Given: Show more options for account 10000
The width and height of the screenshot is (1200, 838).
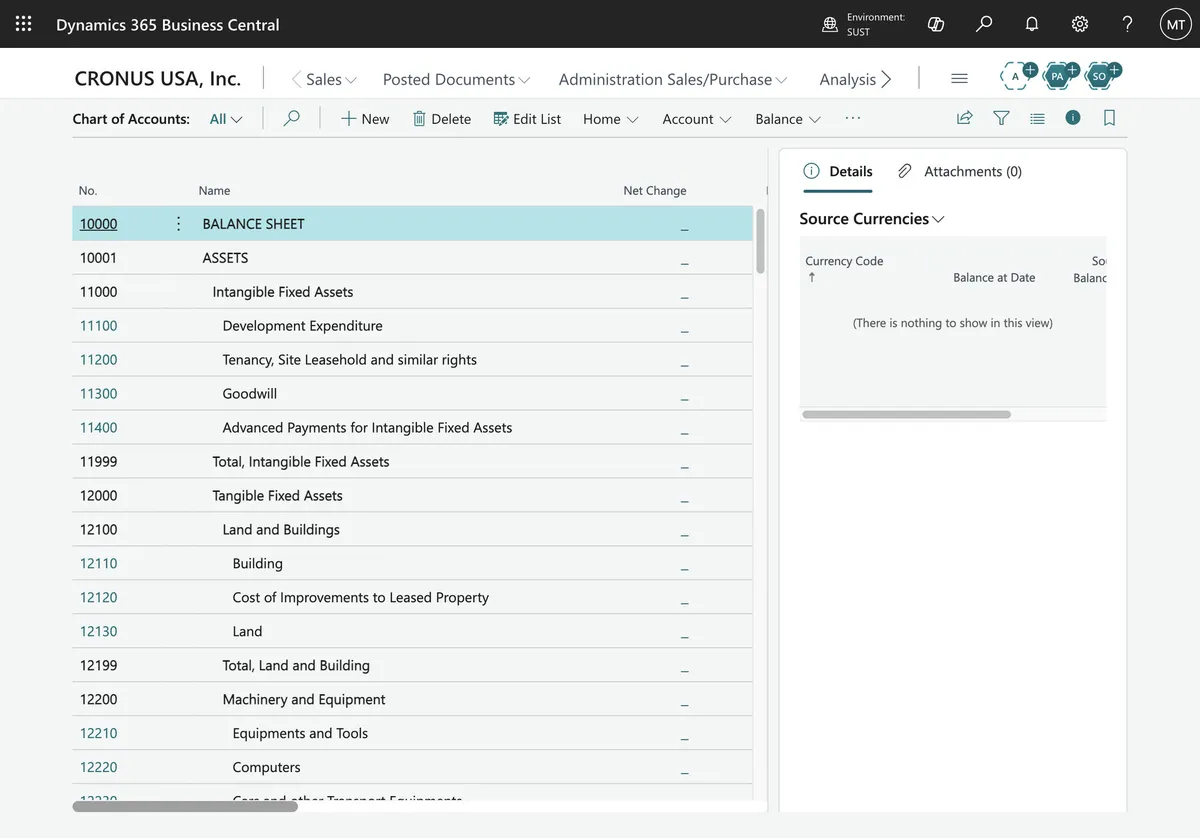Looking at the screenshot, I should coord(179,224).
